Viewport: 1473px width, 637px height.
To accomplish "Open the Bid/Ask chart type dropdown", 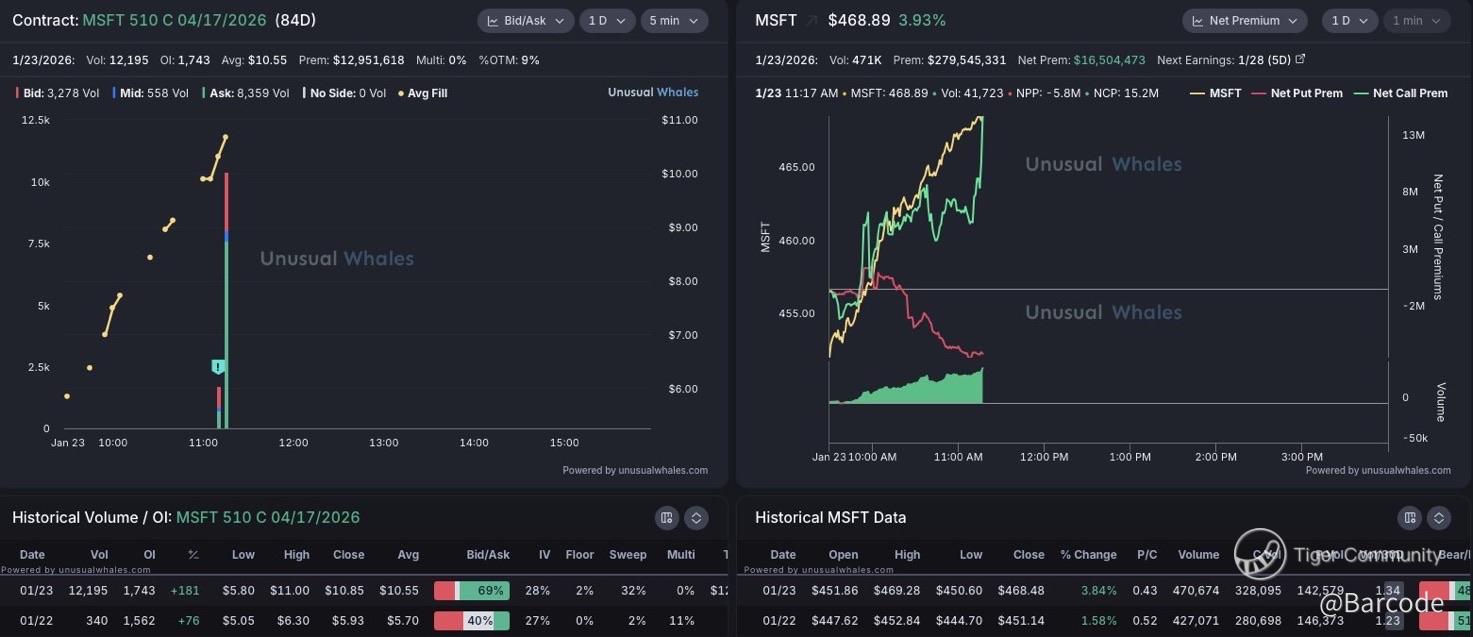I will tap(525, 20).
